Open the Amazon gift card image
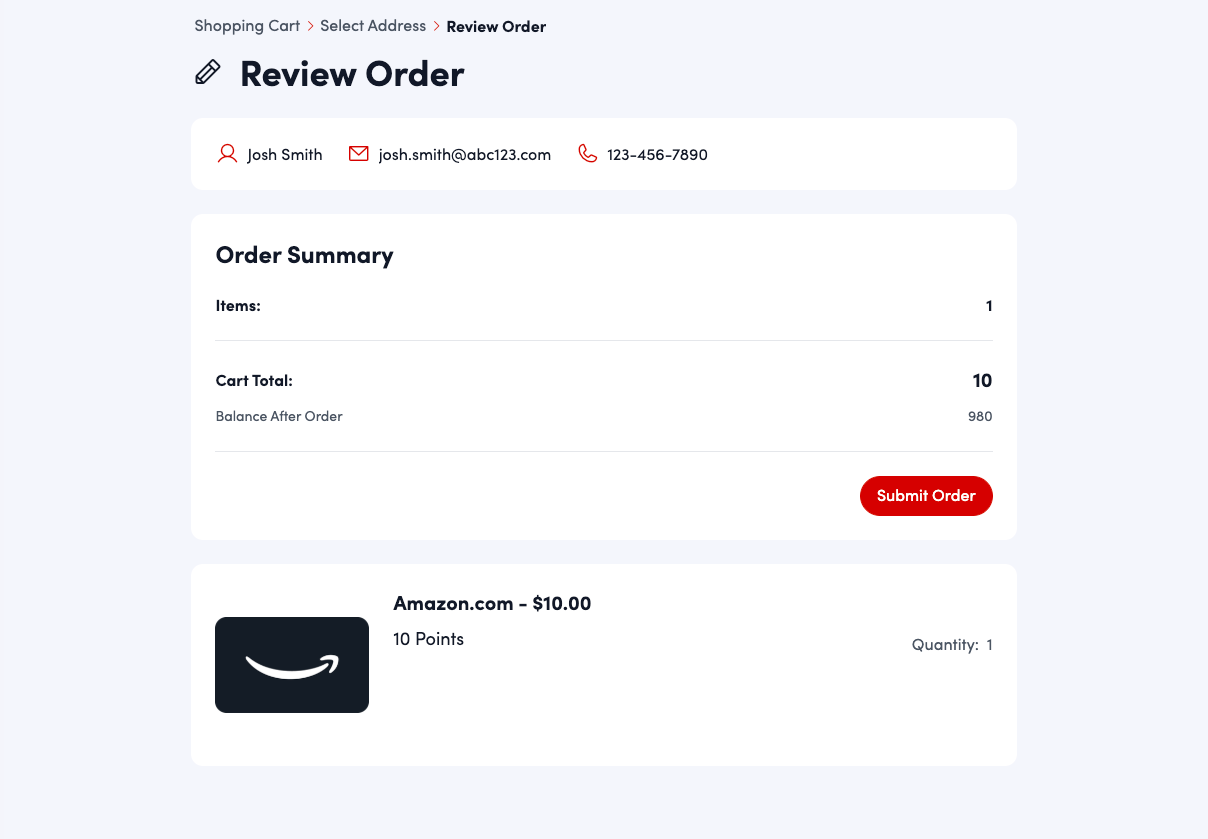The width and height of the screenshot is (1208, 839). [x=292, y=665]
